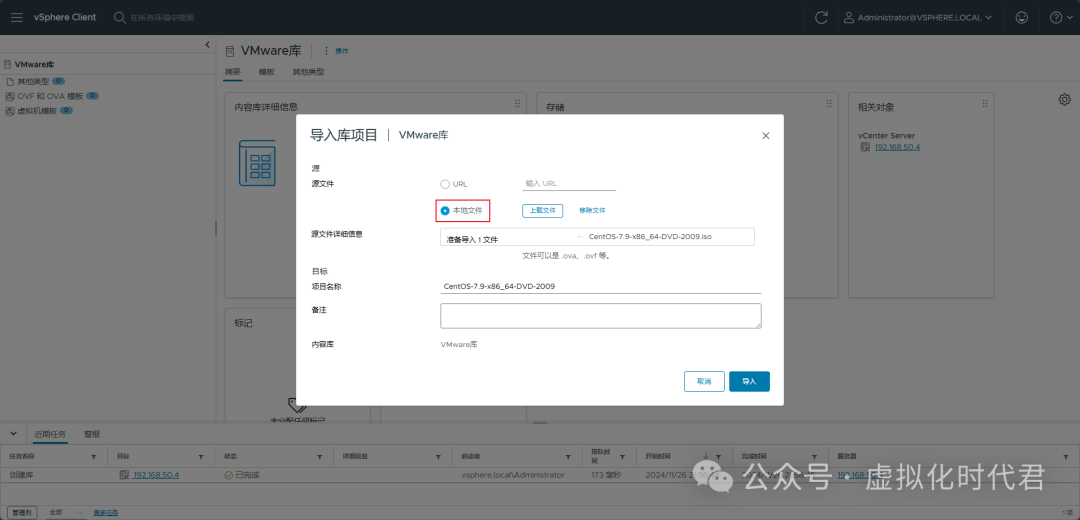Select VMware库 in the navigation tree

tap(34, 64)
